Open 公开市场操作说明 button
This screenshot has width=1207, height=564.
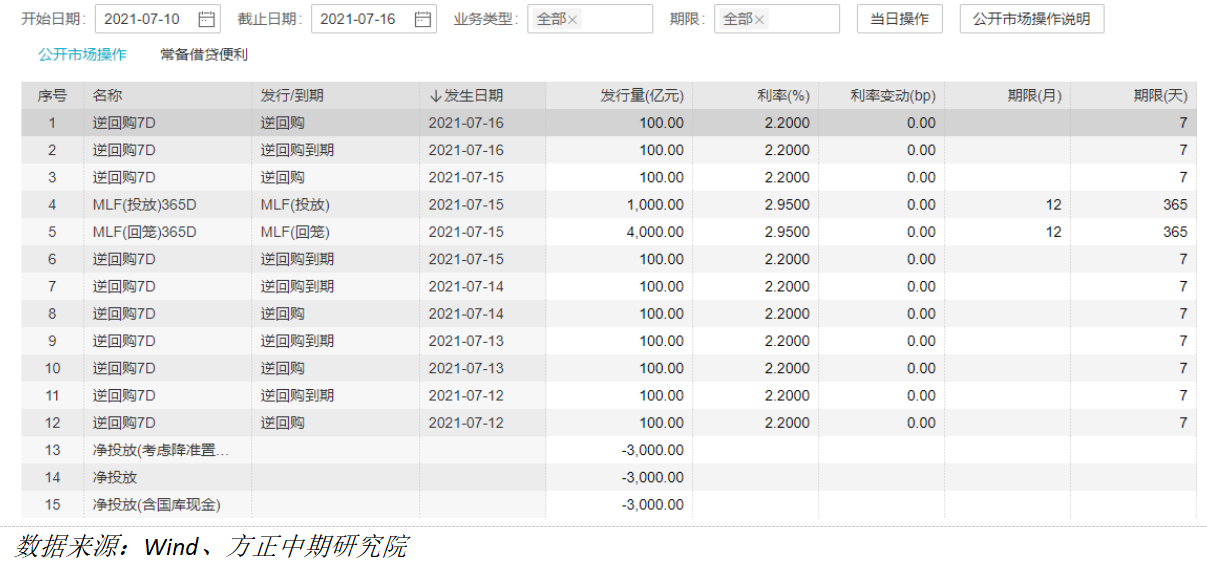(x=1031, y=19)
